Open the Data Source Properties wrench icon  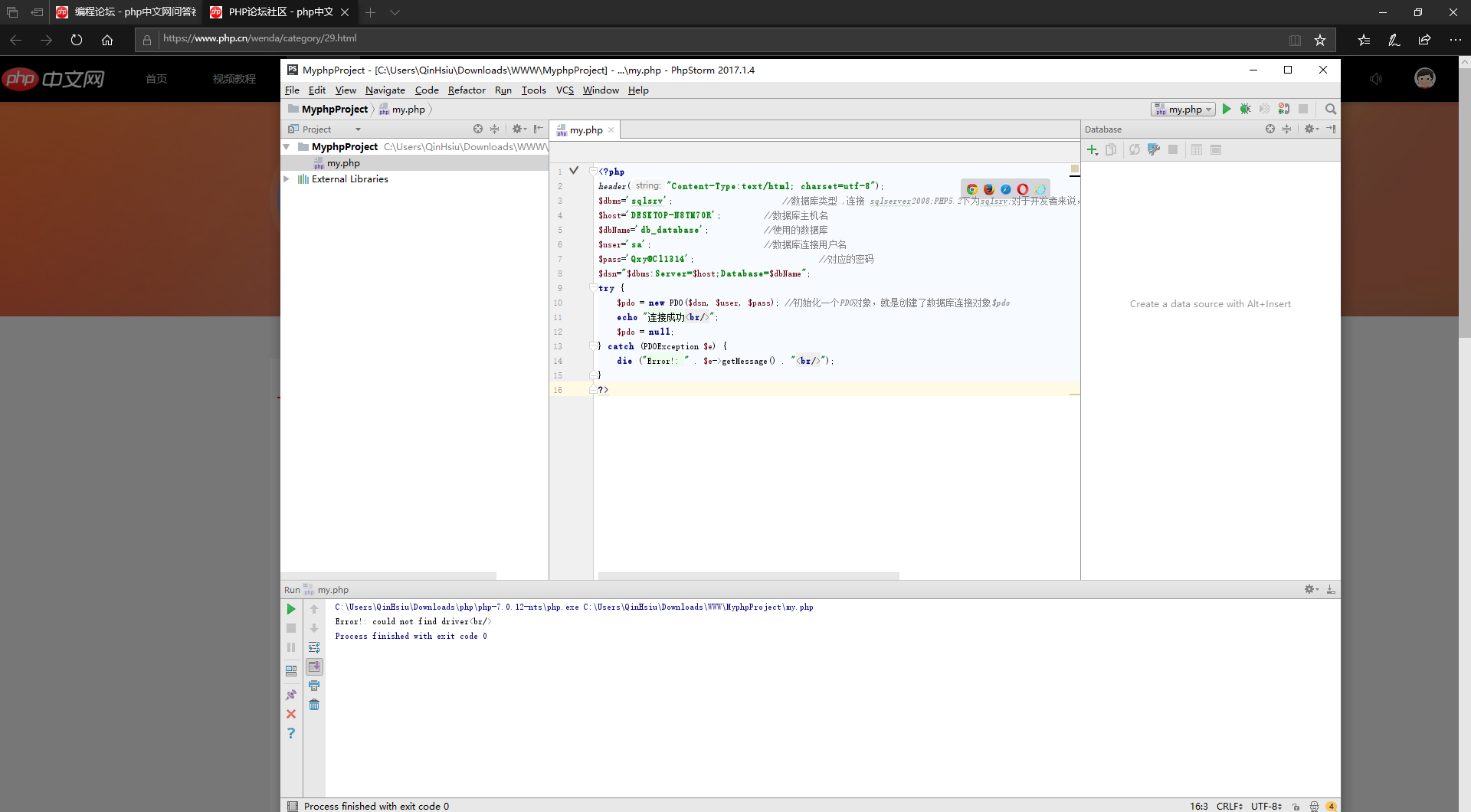pyautogui.click(x=1154, y=149)
